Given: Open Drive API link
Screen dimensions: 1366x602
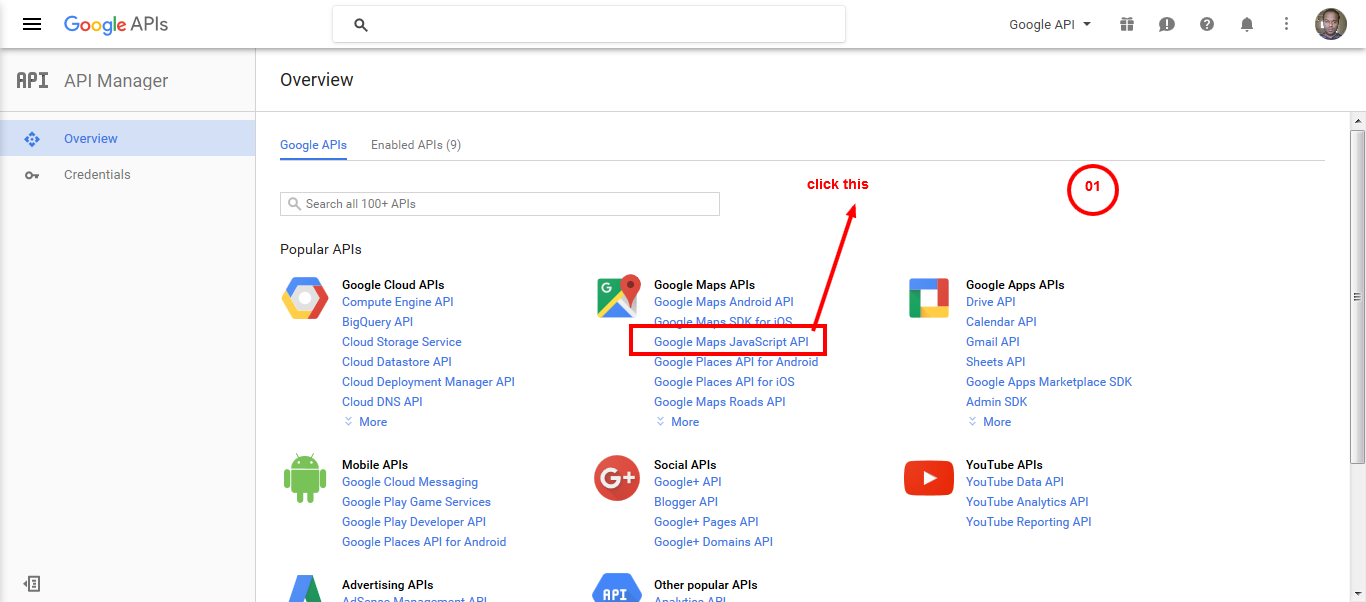Looking at the screenshot, I should [x=991, y=302].
